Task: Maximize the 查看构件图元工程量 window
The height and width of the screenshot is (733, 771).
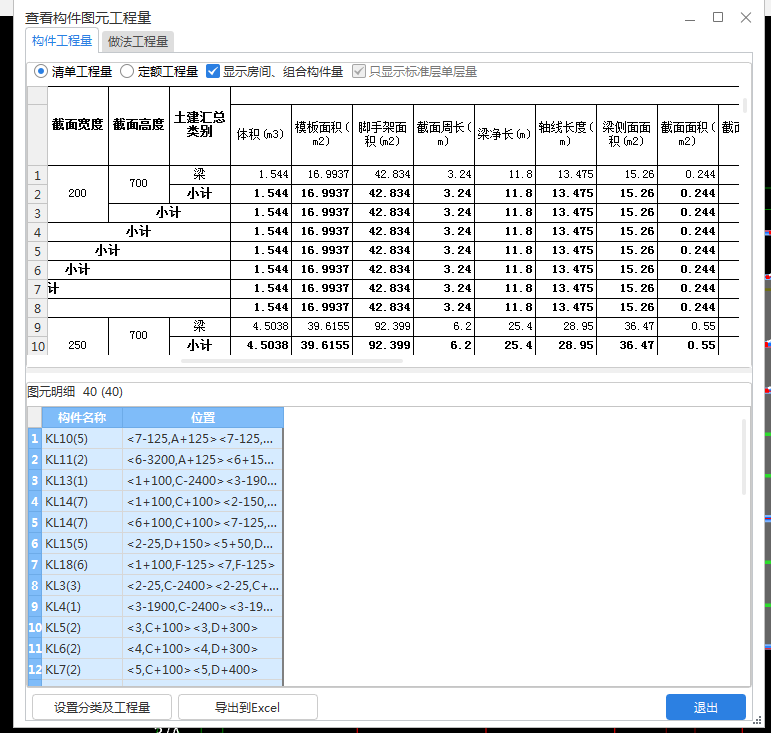Action: pos(718,18)
